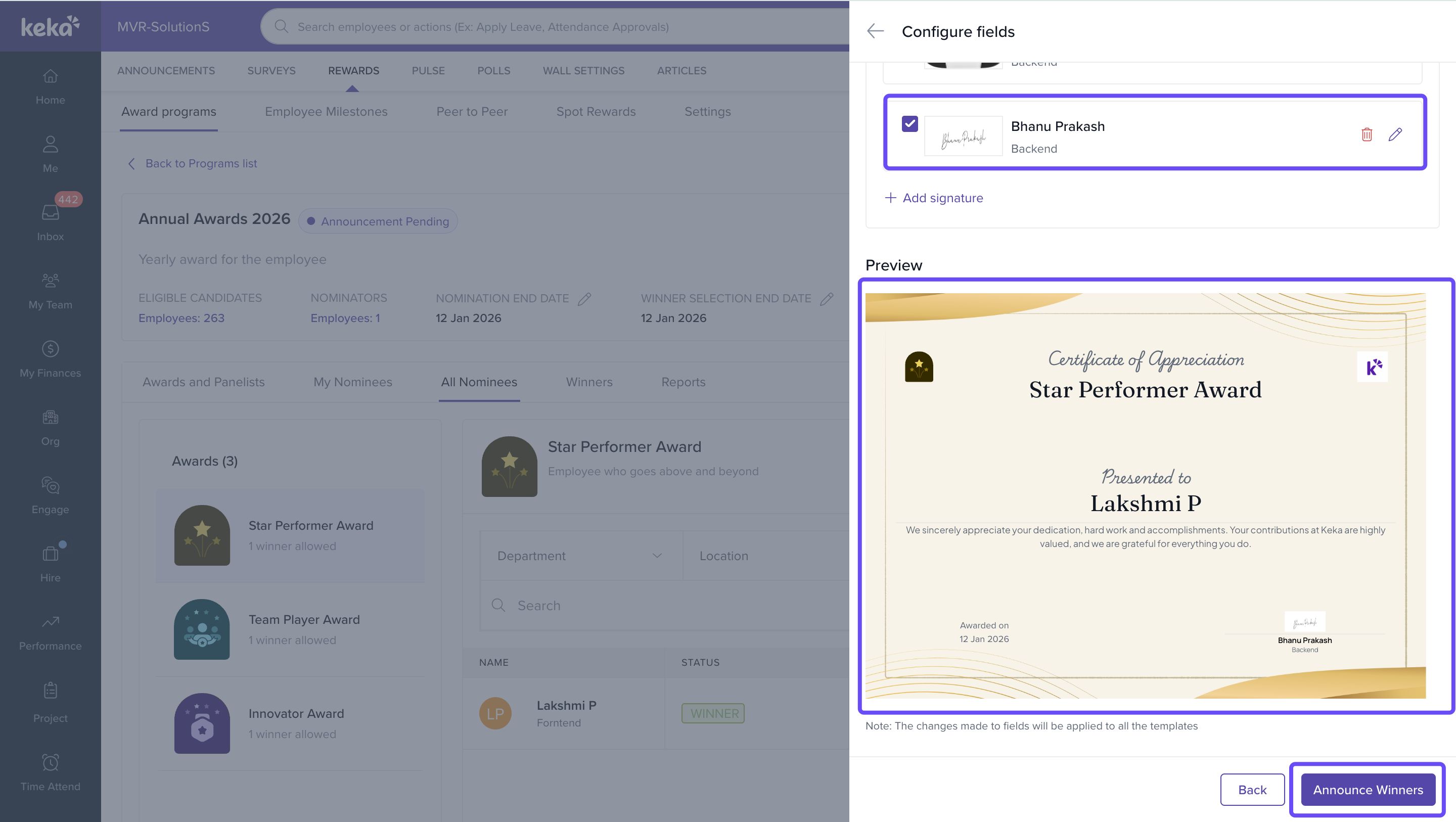The image size is (1456, 822).
Task: Open the Performance sidebar icon
Action: point(51,622)
